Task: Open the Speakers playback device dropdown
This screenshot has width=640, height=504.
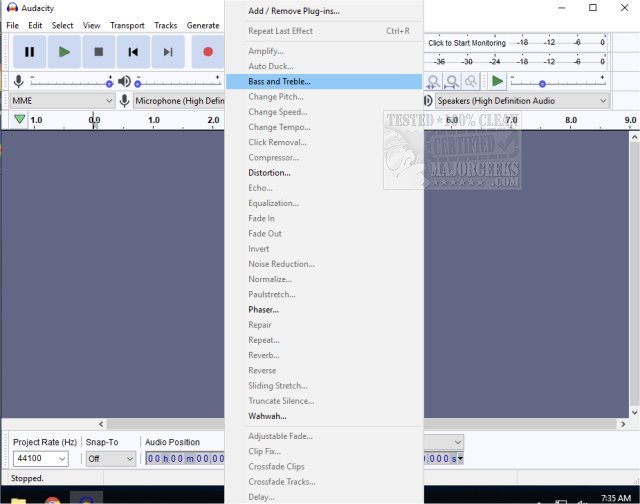Action: pos(522,100)
